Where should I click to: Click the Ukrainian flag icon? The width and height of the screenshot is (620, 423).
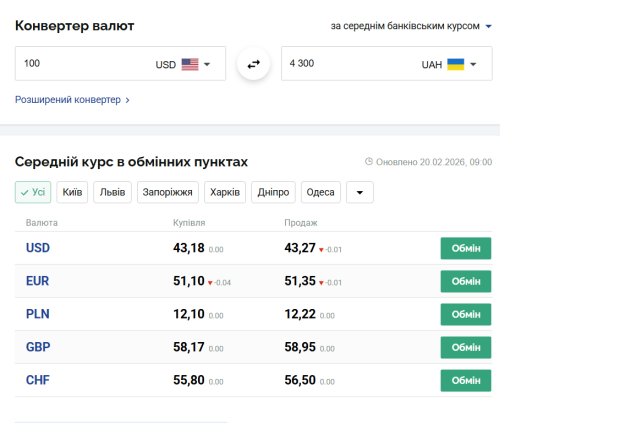455,64
